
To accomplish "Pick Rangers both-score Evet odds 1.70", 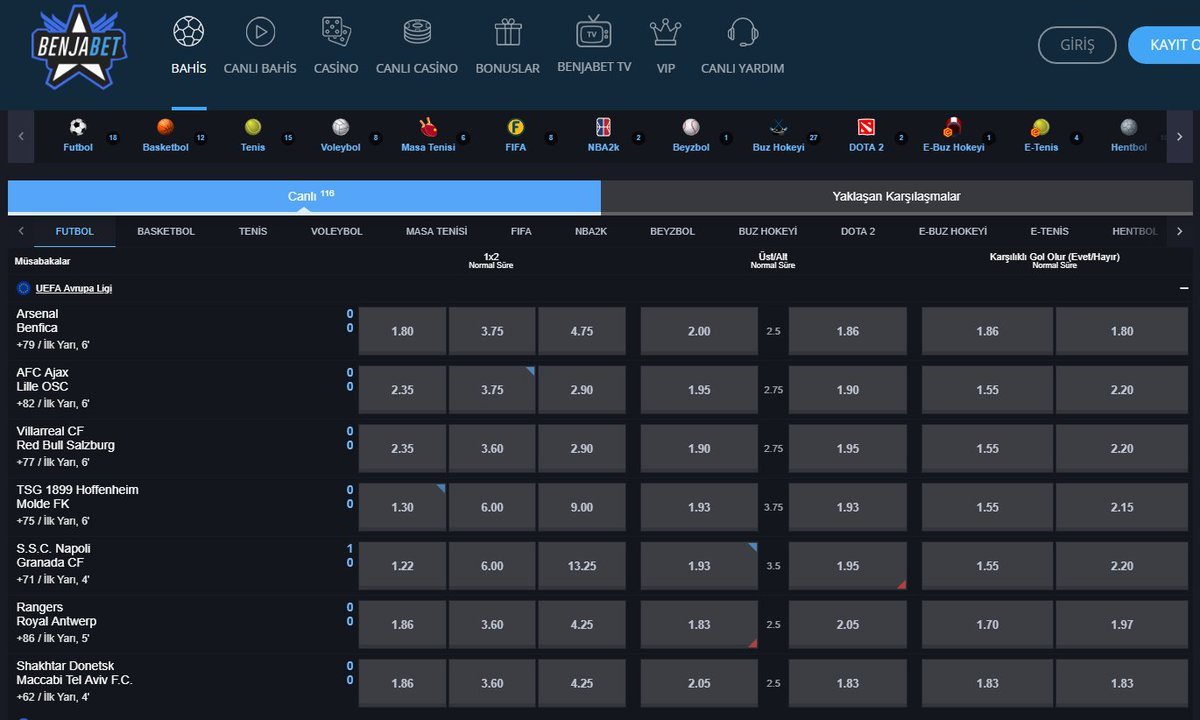I will tap(987, 624).
